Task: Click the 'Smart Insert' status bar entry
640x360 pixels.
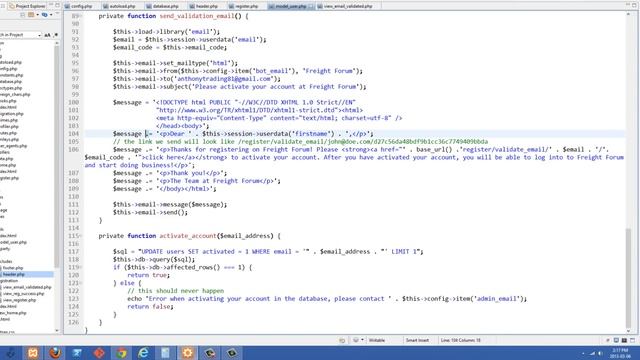Action: pyautogui.click(x=417, y=340)
